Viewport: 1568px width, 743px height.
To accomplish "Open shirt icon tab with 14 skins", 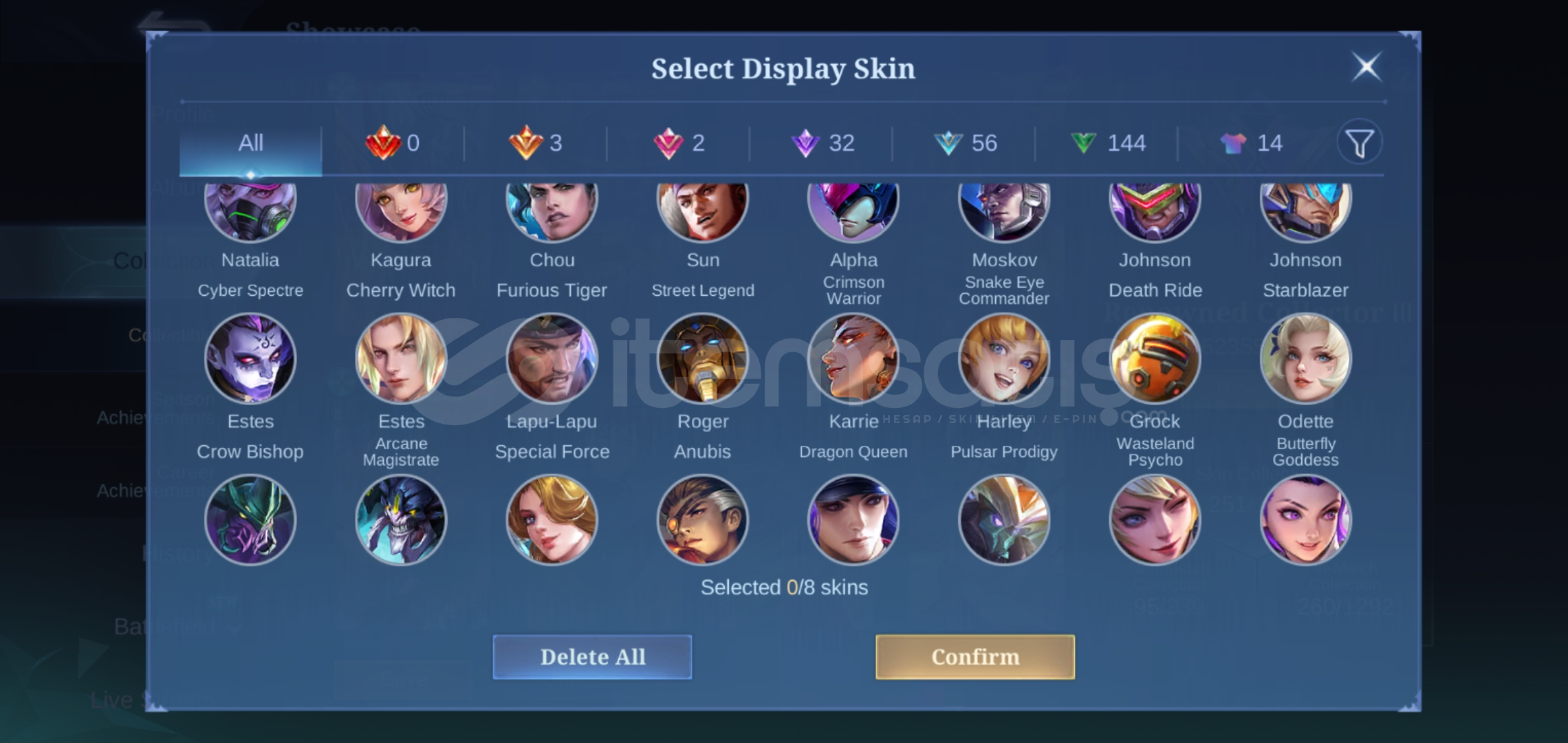I will 1250,143.
